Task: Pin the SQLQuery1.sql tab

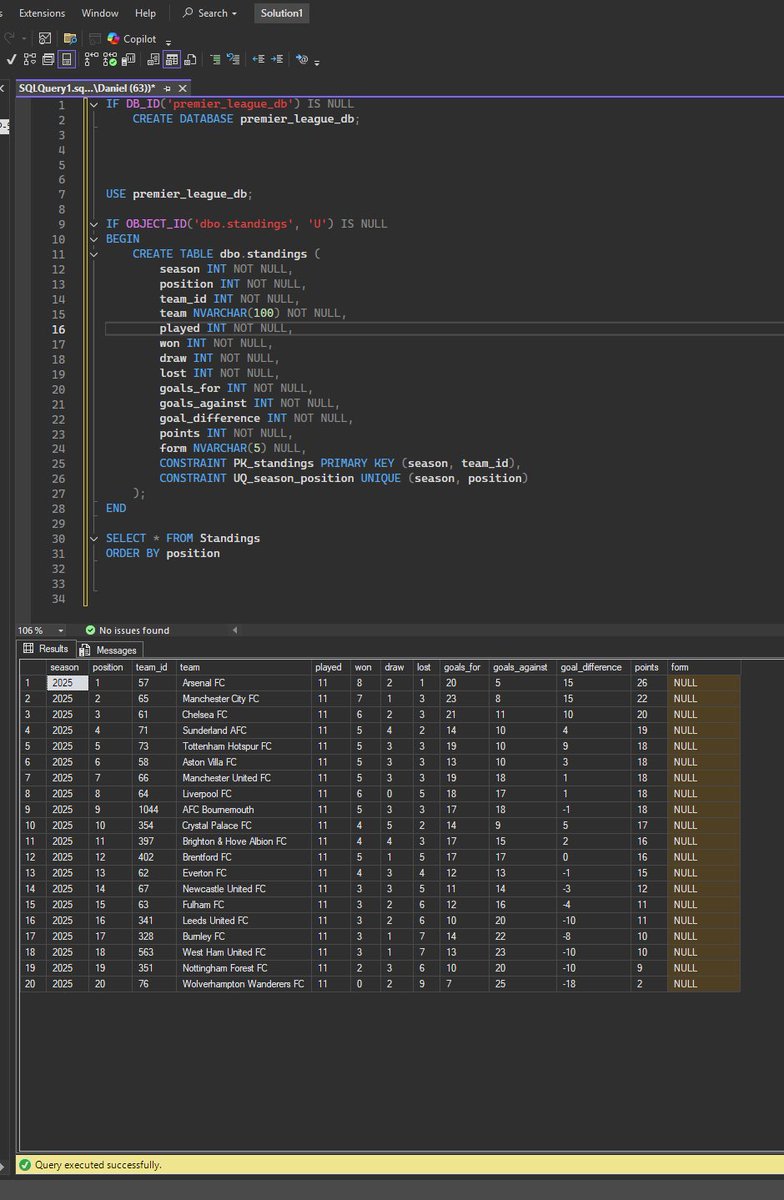Action: 167,88
